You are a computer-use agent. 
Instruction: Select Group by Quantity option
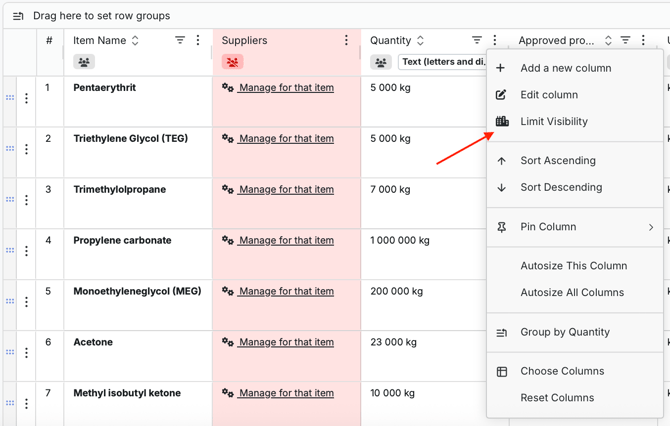click(575, 332)
